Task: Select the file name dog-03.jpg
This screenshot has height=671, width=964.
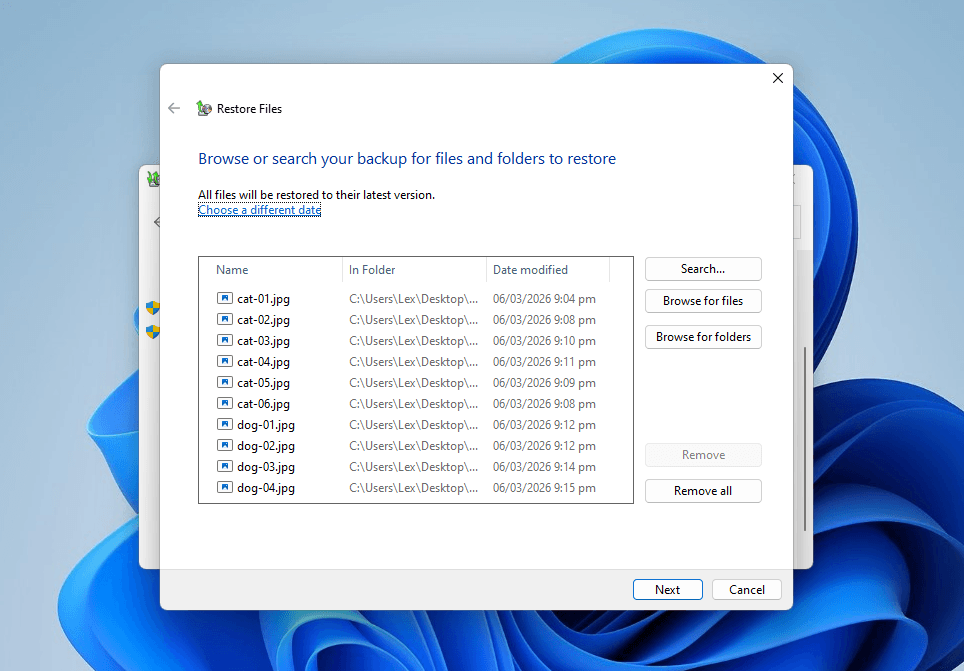Action: [x=266, y=467]
